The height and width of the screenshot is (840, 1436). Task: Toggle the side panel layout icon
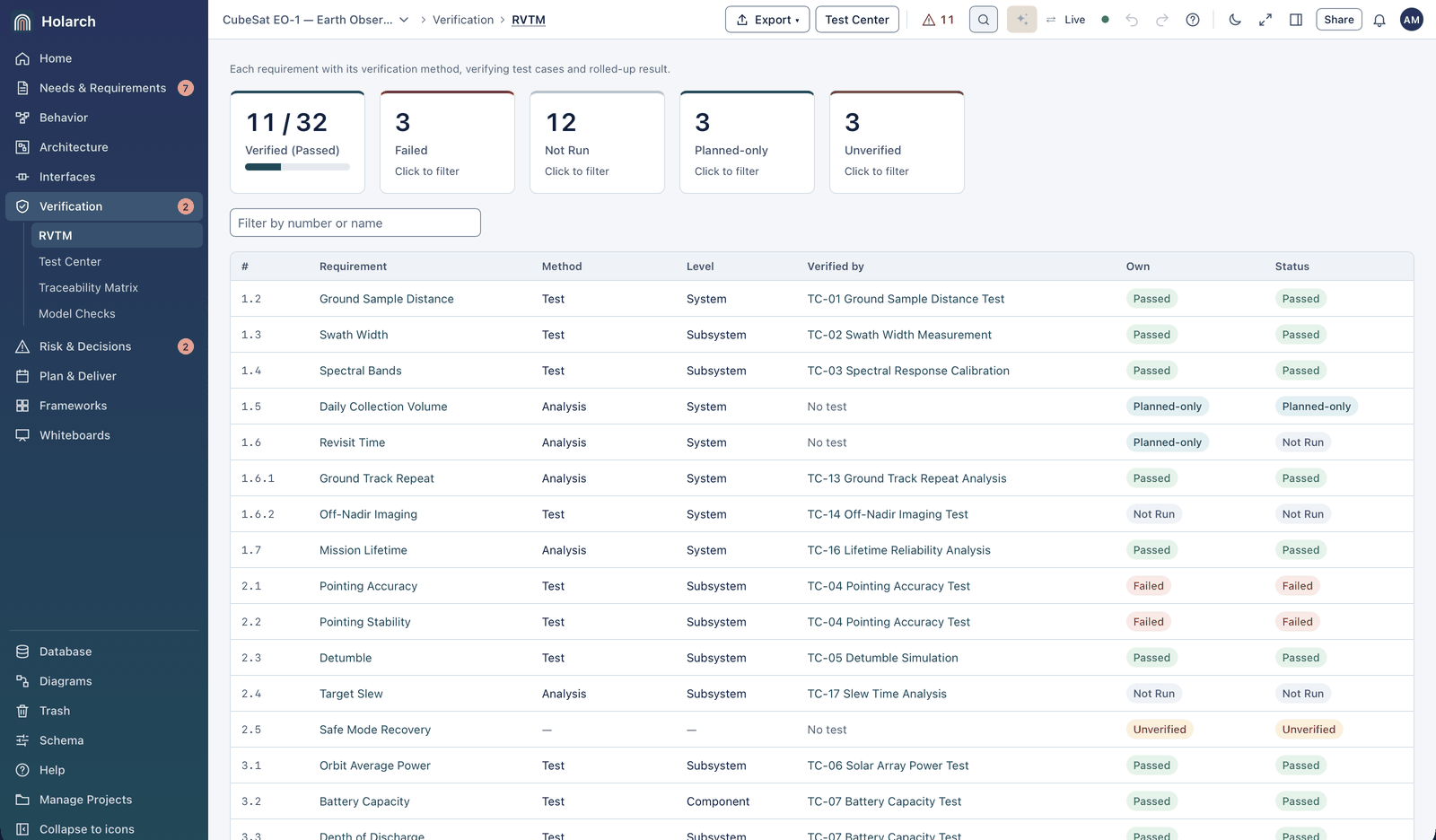[x=1296, y=20]
